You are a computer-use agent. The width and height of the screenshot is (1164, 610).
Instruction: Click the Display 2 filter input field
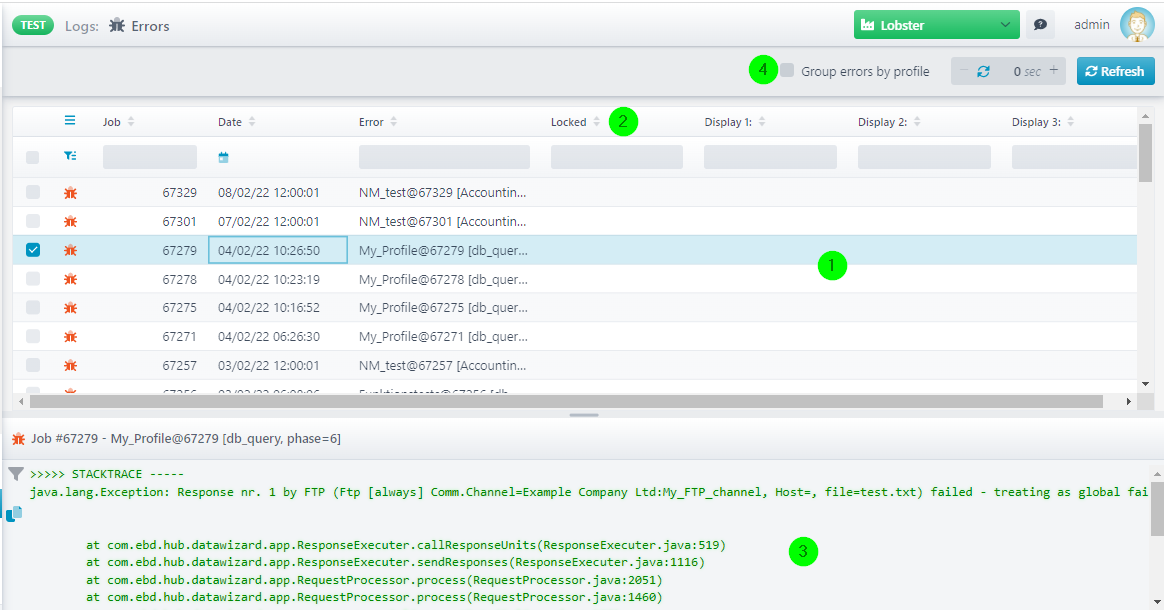pyautogui.click(x=924, y=157)
